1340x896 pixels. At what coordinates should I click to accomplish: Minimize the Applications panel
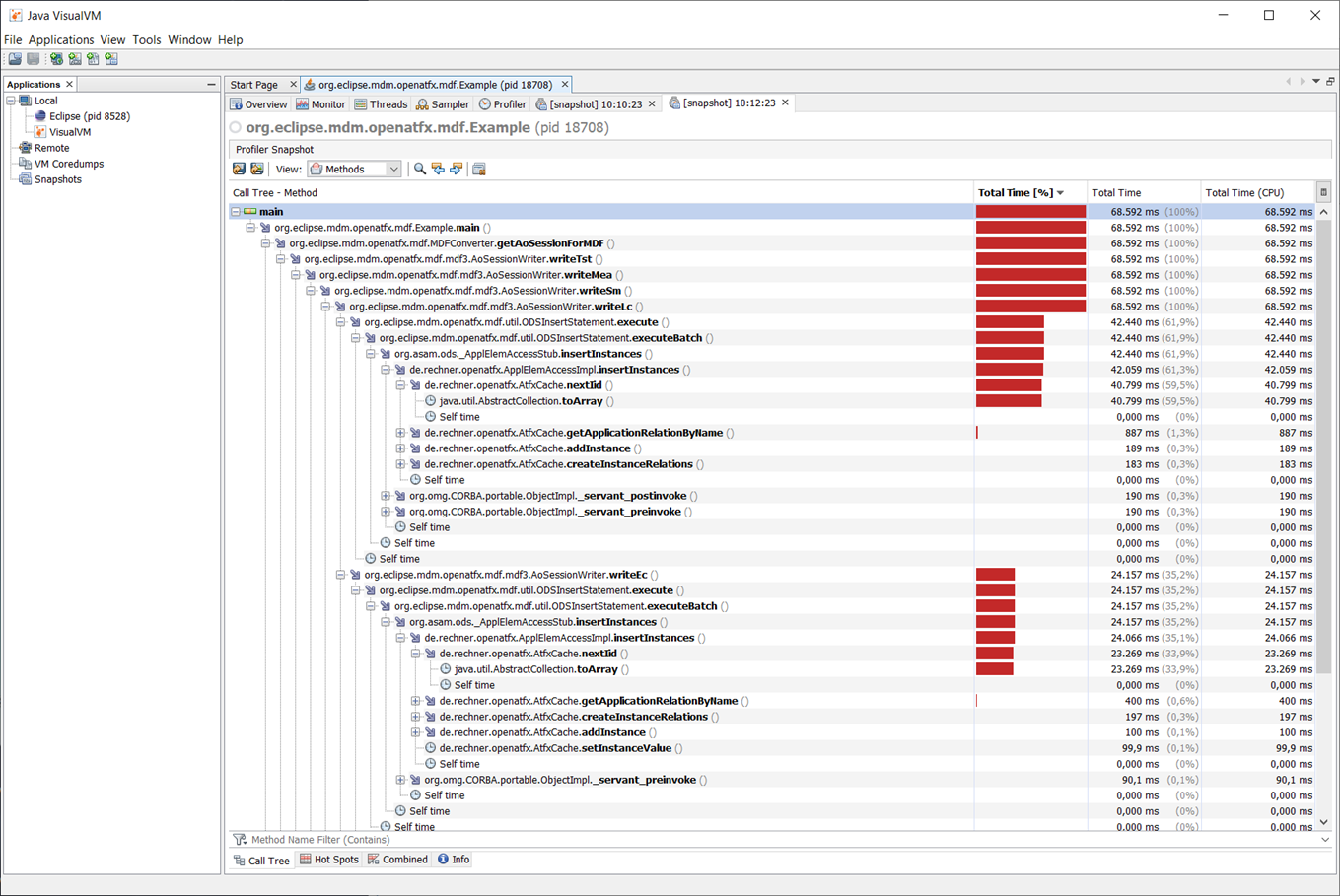point(211,85)
